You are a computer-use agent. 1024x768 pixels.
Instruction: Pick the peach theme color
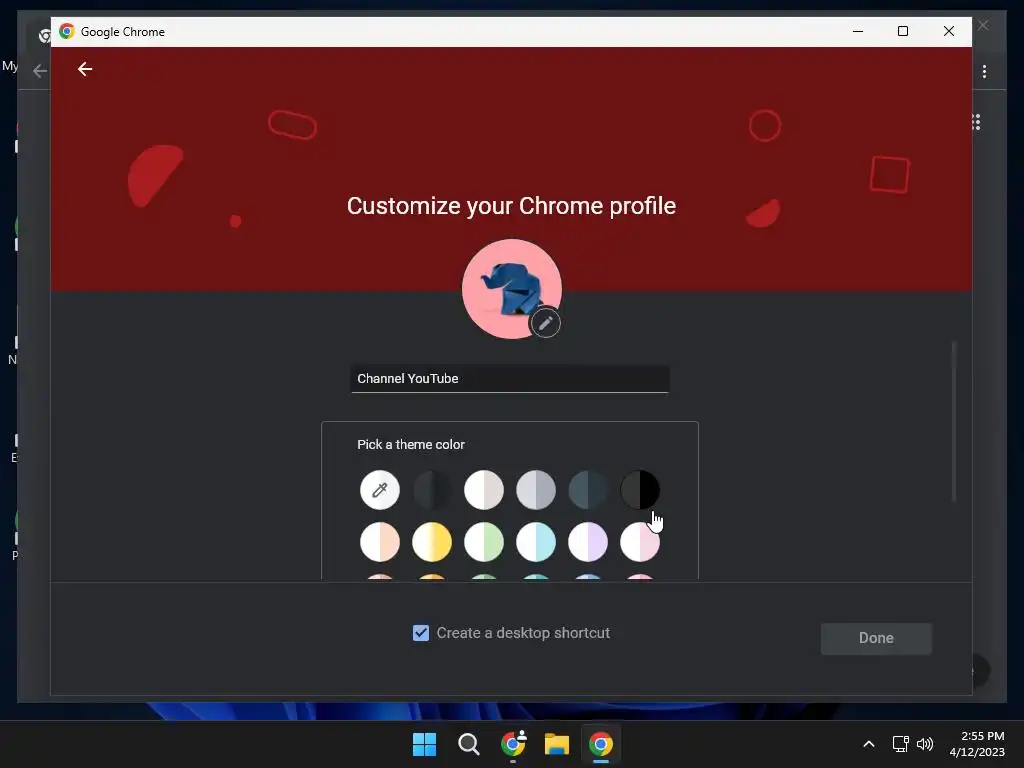click(x=379, y=542)
